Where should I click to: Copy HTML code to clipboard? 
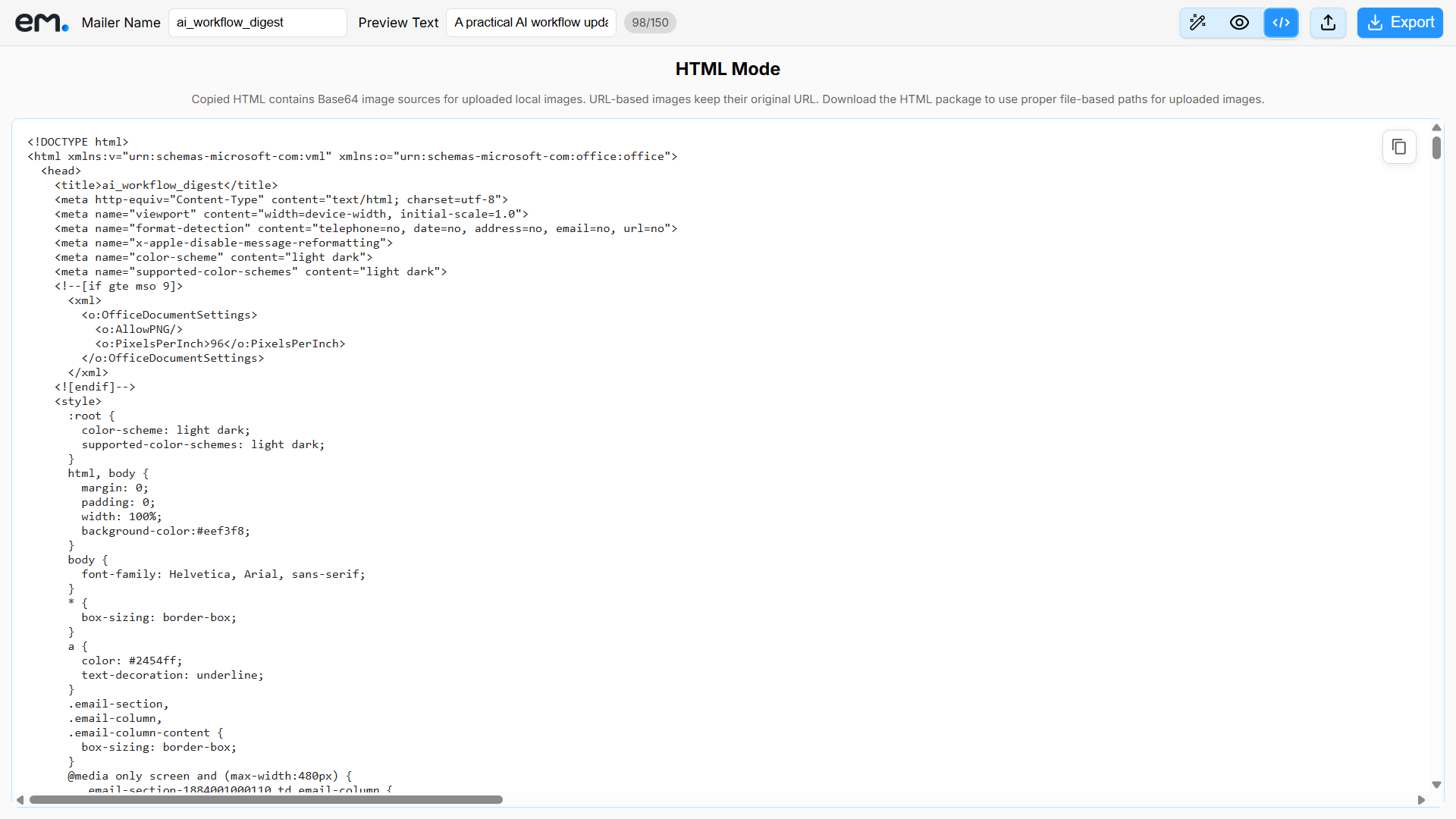tap(1399, 147)
